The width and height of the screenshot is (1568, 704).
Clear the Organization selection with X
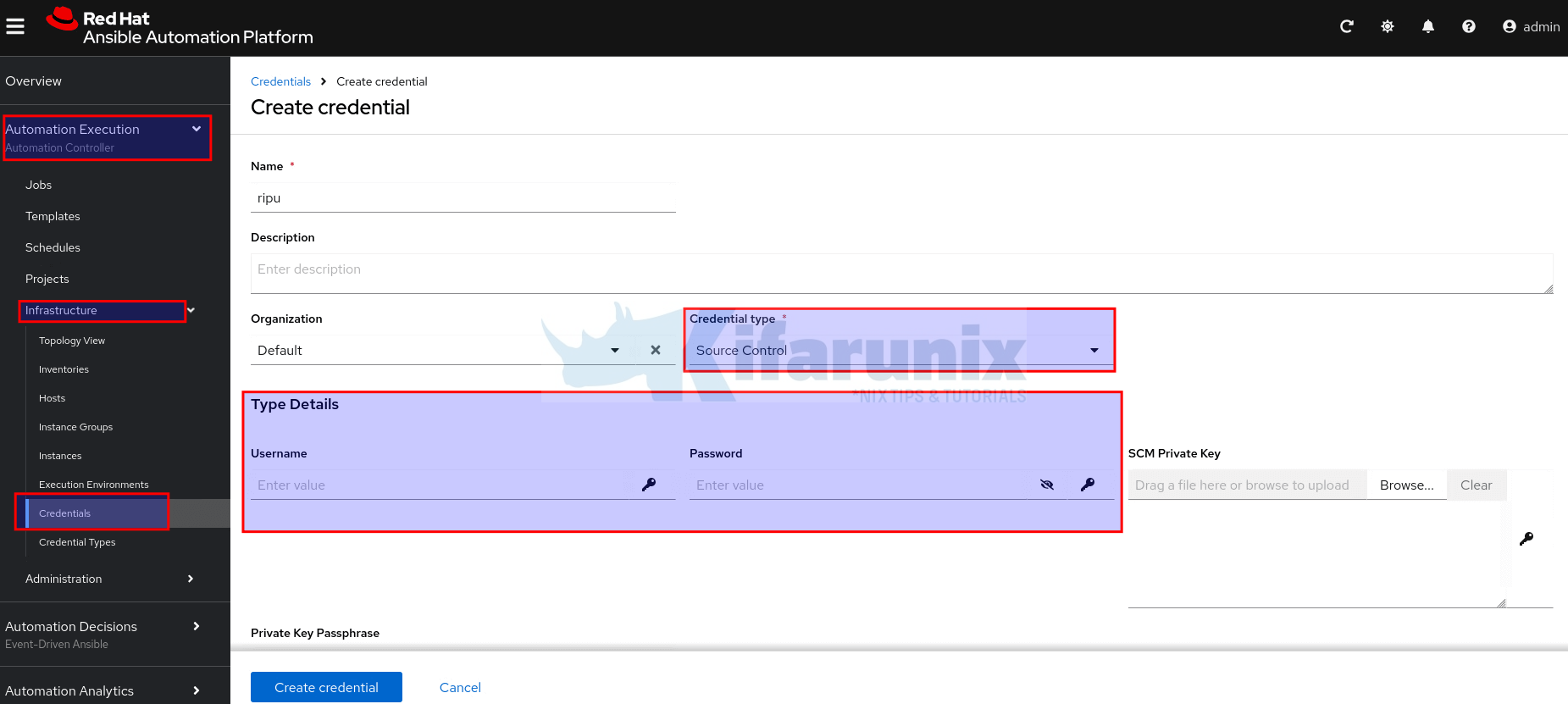click(x=656, y=350)
